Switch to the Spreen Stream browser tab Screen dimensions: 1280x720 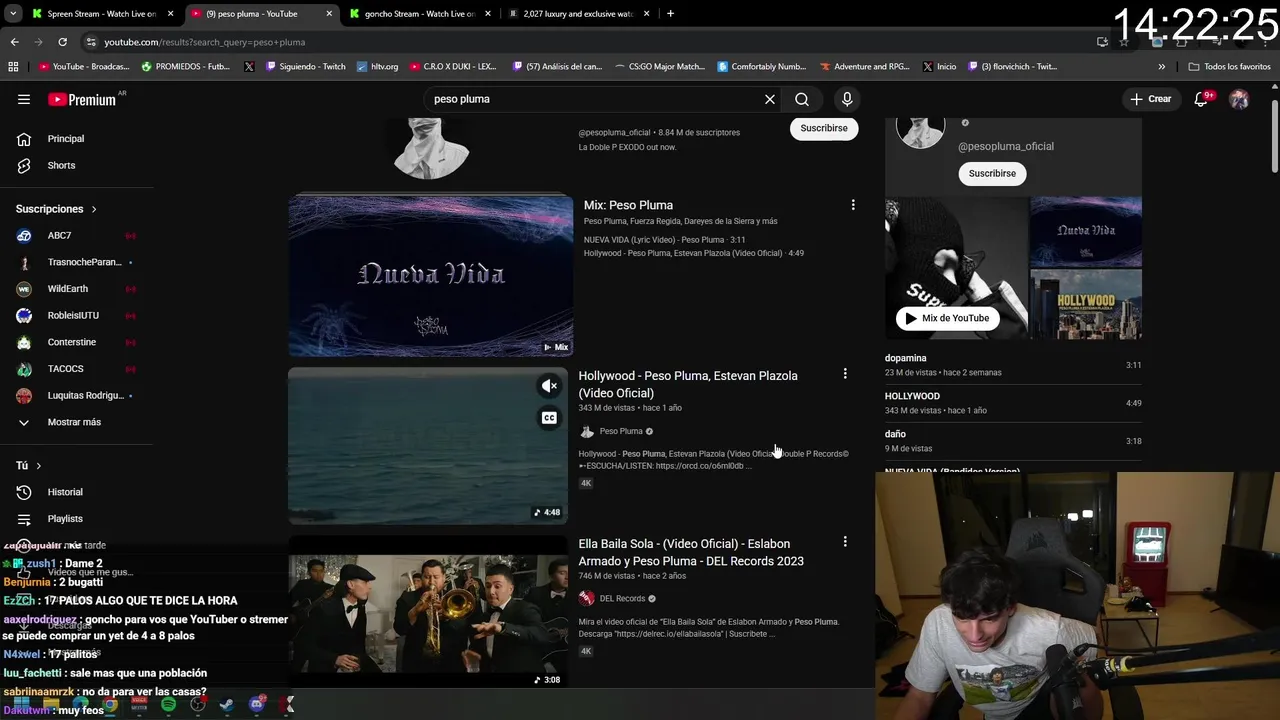[102, 14]
